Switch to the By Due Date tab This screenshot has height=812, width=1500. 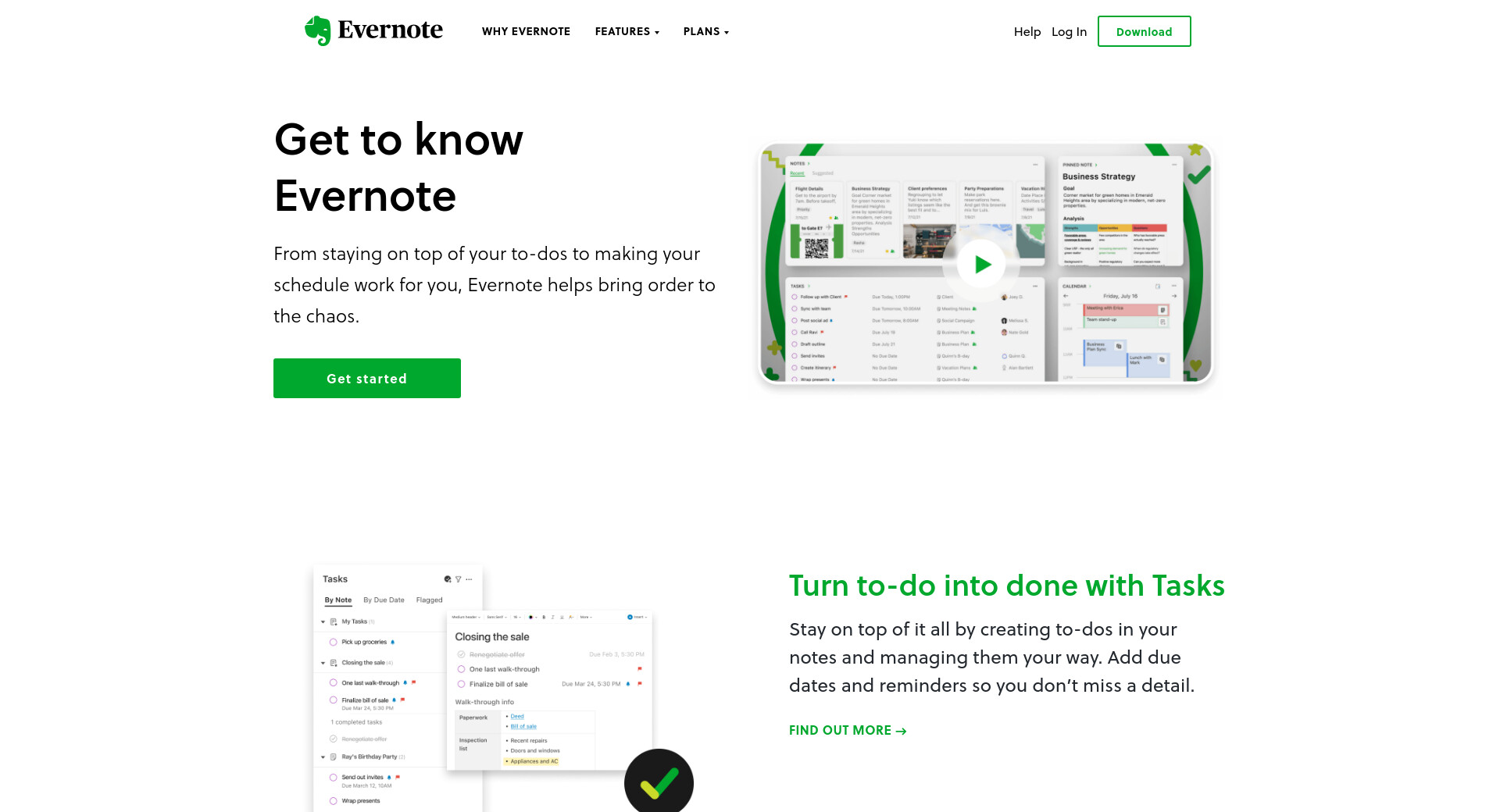[384, 600]
